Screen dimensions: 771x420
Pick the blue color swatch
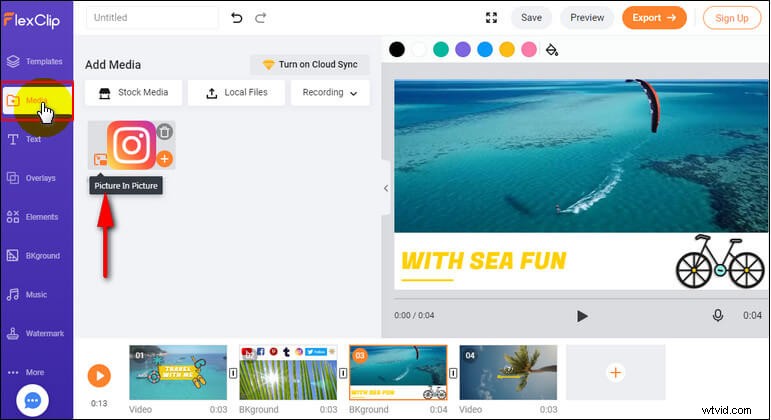coord(485,49)
